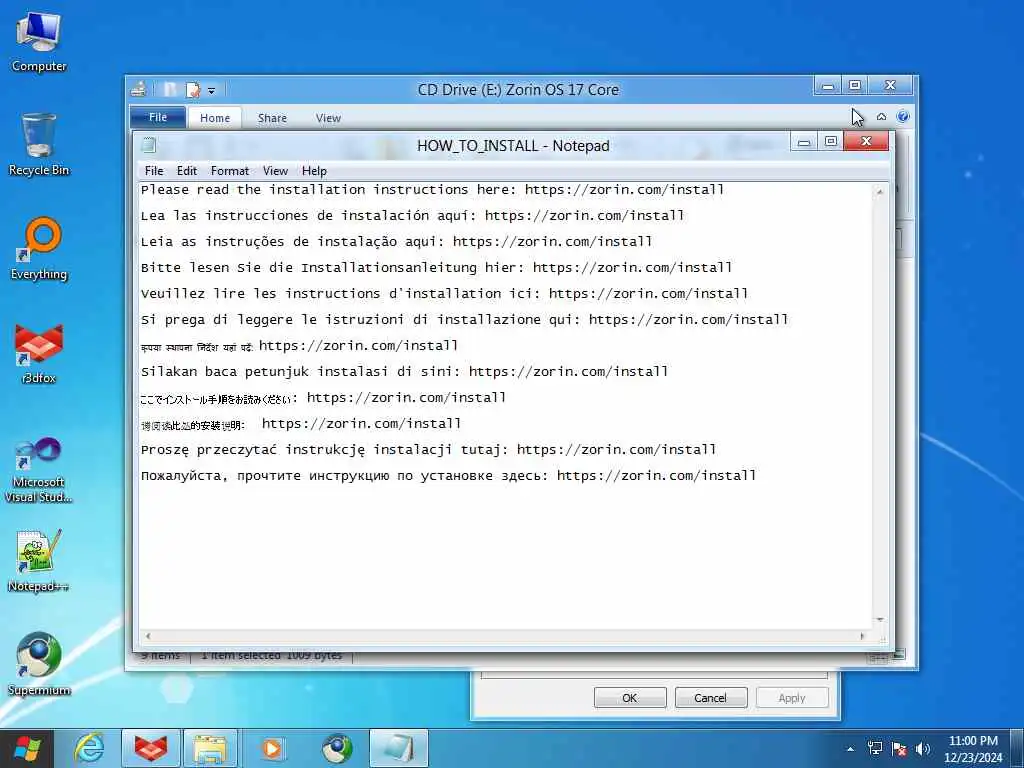Click the line starting 'Please read the installation'
Viewport: 1024px width, 768px height.
[432, 189]
